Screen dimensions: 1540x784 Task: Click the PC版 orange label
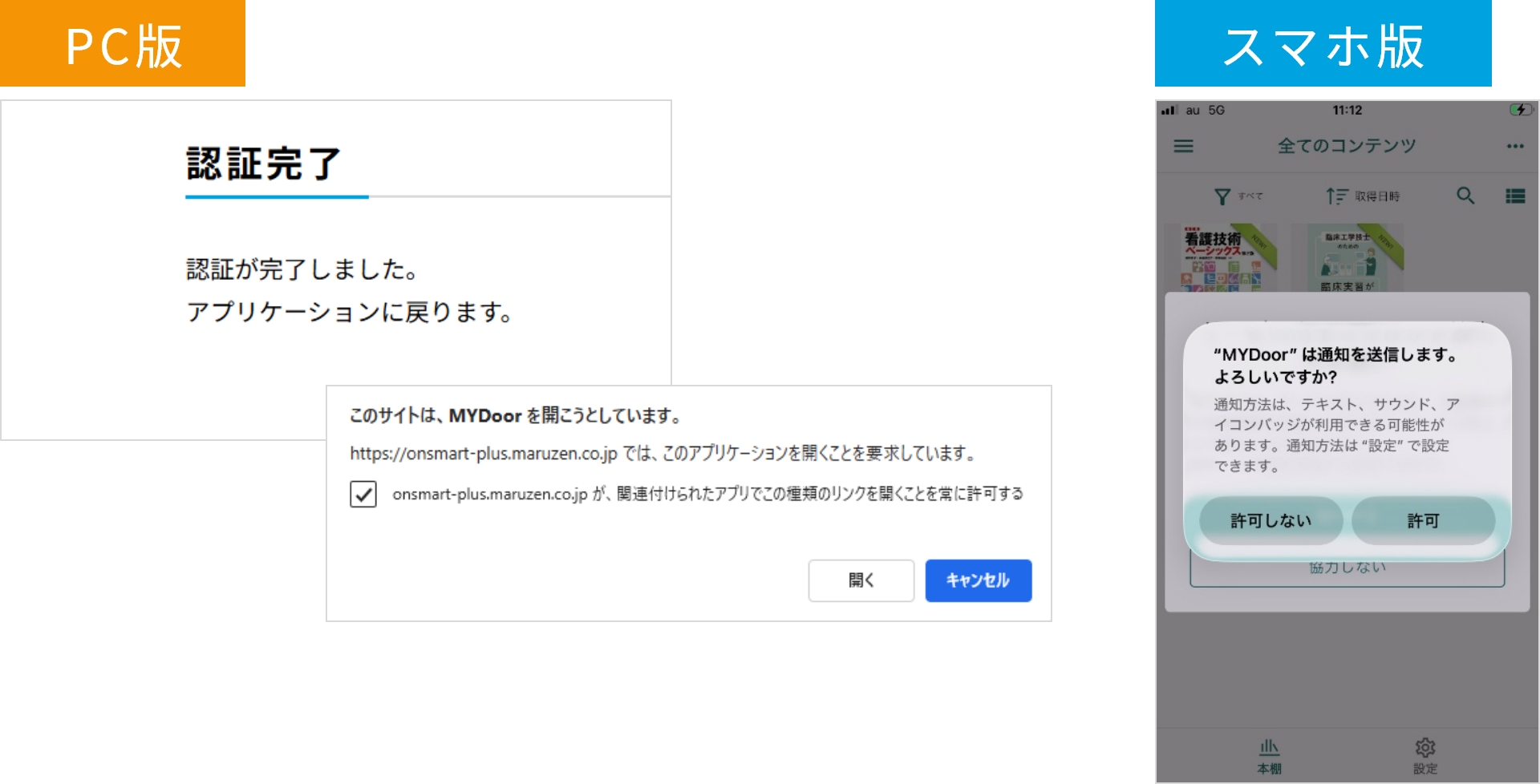(123, 43)
